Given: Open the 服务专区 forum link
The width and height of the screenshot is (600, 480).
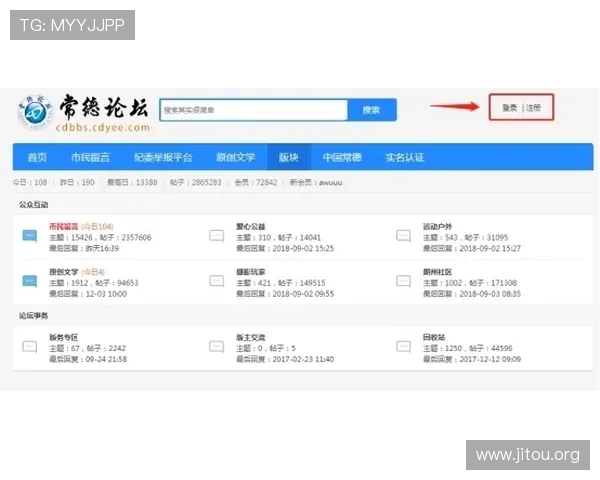Looking at the screenshot, I should click(x=64, y=338).
